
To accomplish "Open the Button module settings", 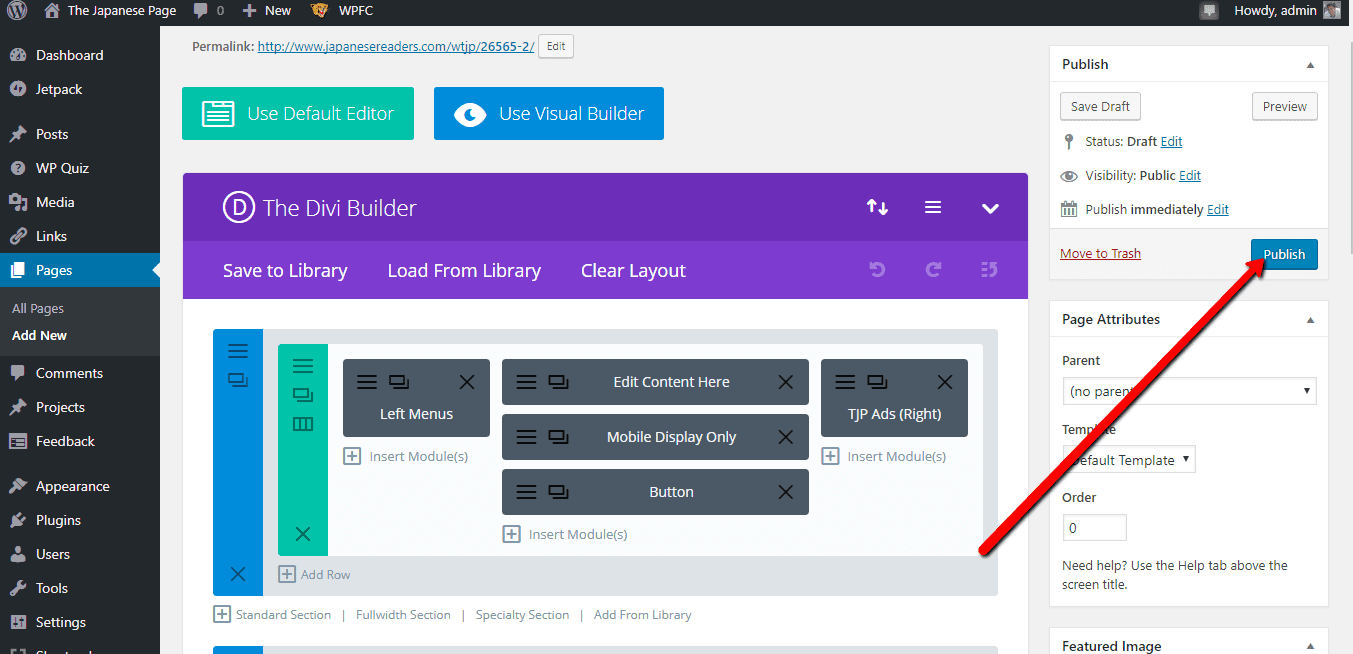I will point(526,492).
